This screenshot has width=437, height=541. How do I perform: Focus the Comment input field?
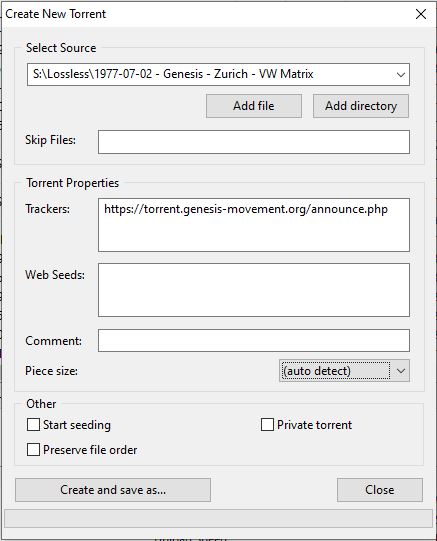coord(254,341)
